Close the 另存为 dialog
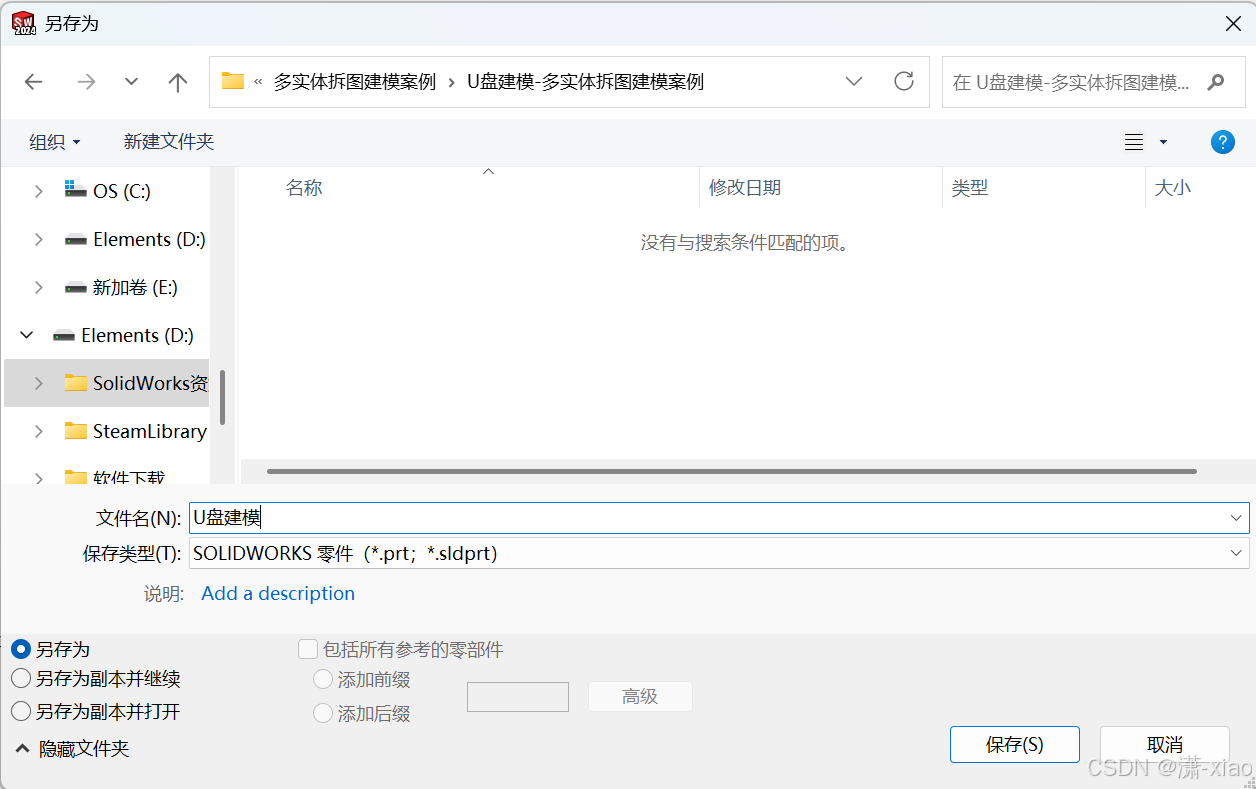 [x=1232, y=23]
